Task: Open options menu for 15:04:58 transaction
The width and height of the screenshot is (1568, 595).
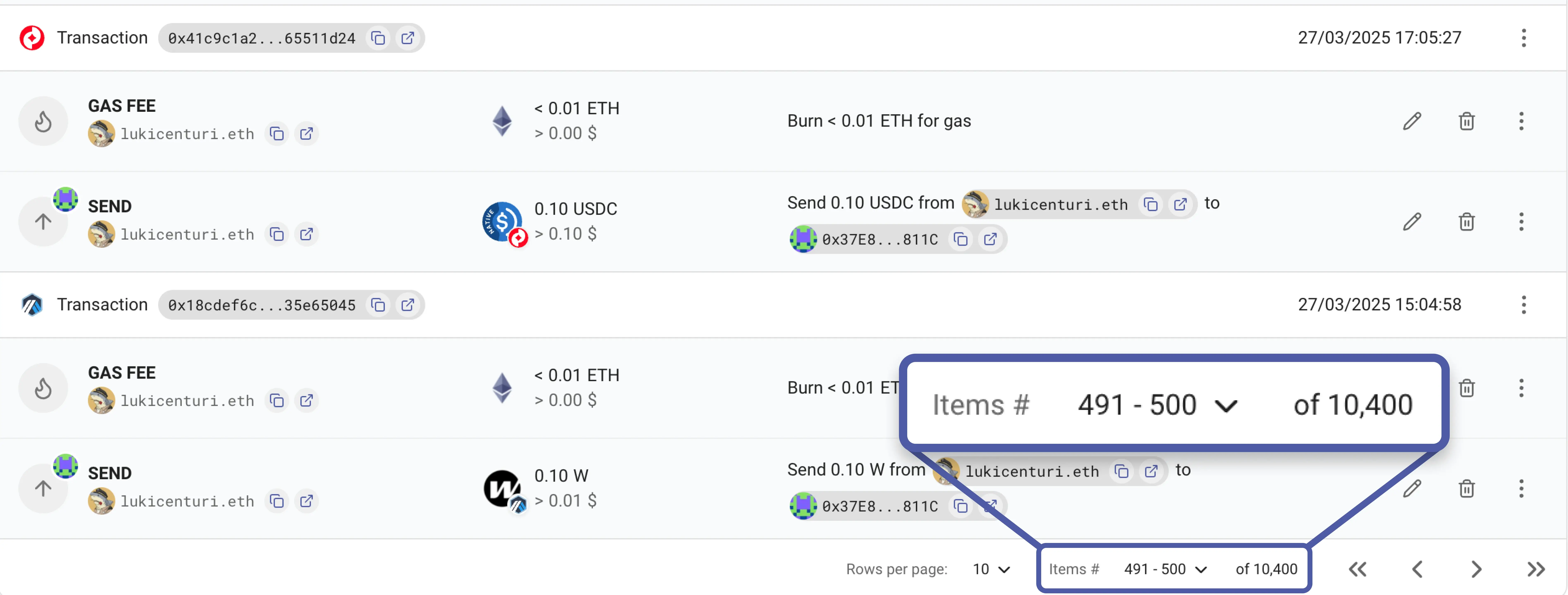Action: (1524, 305)
